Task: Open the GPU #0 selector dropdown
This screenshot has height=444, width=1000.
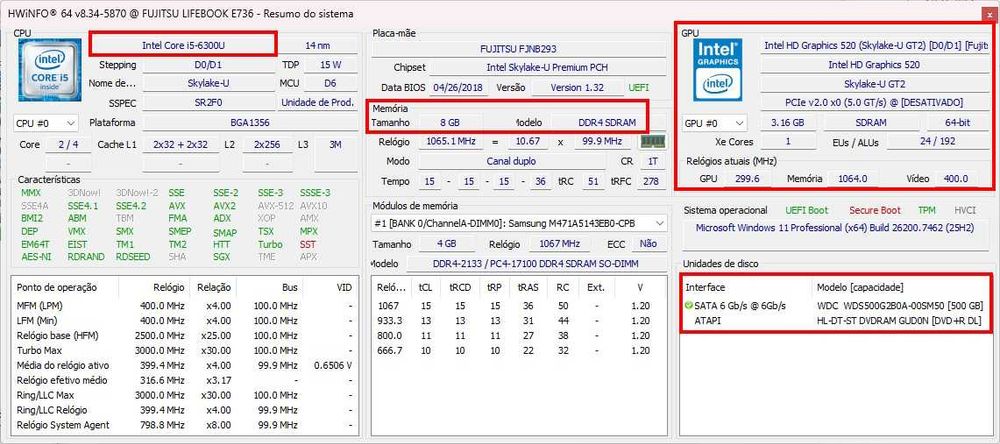Action: [x=715, y=122]
